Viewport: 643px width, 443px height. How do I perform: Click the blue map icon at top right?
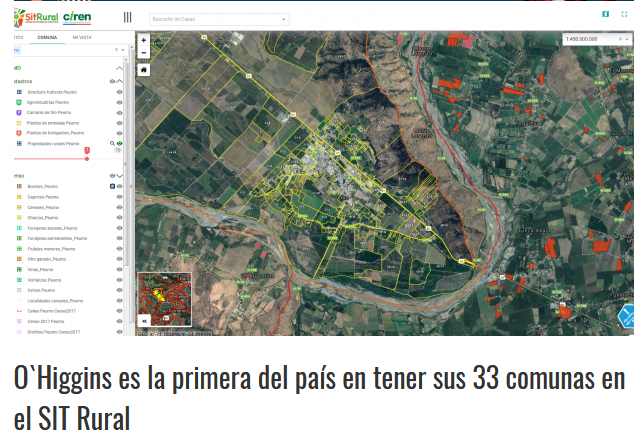[605, 14]
